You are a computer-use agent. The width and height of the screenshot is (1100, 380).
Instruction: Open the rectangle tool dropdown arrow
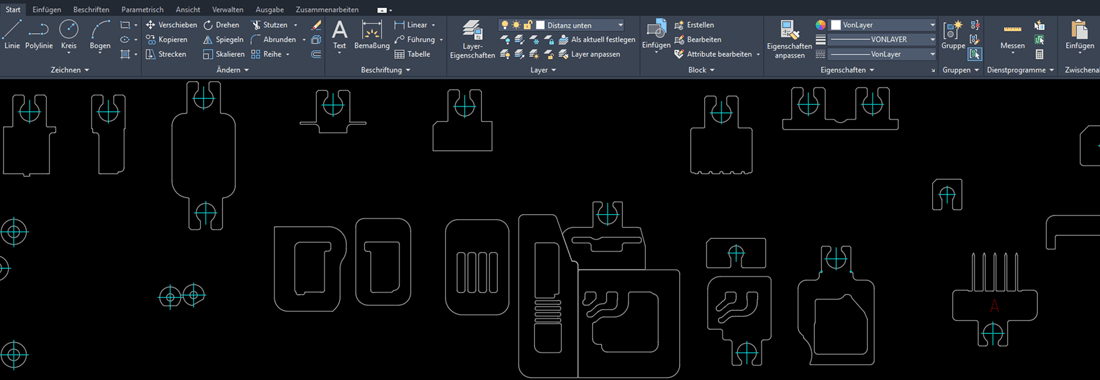point(136,25)
